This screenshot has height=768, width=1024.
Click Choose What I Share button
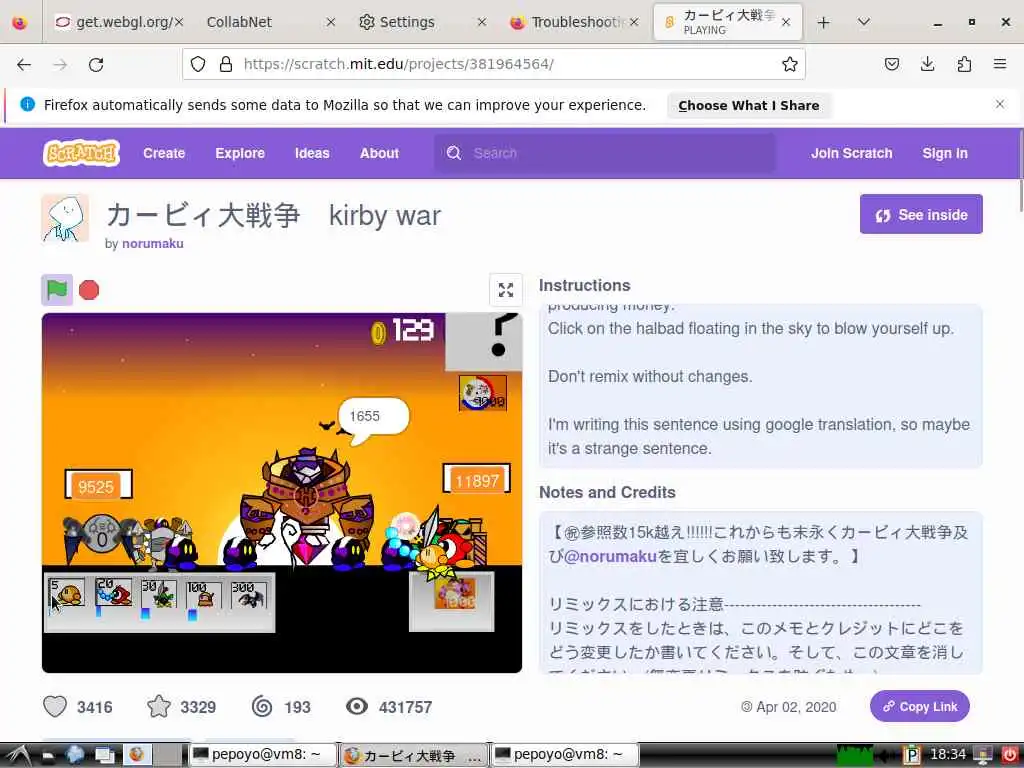tap(748, 105)
